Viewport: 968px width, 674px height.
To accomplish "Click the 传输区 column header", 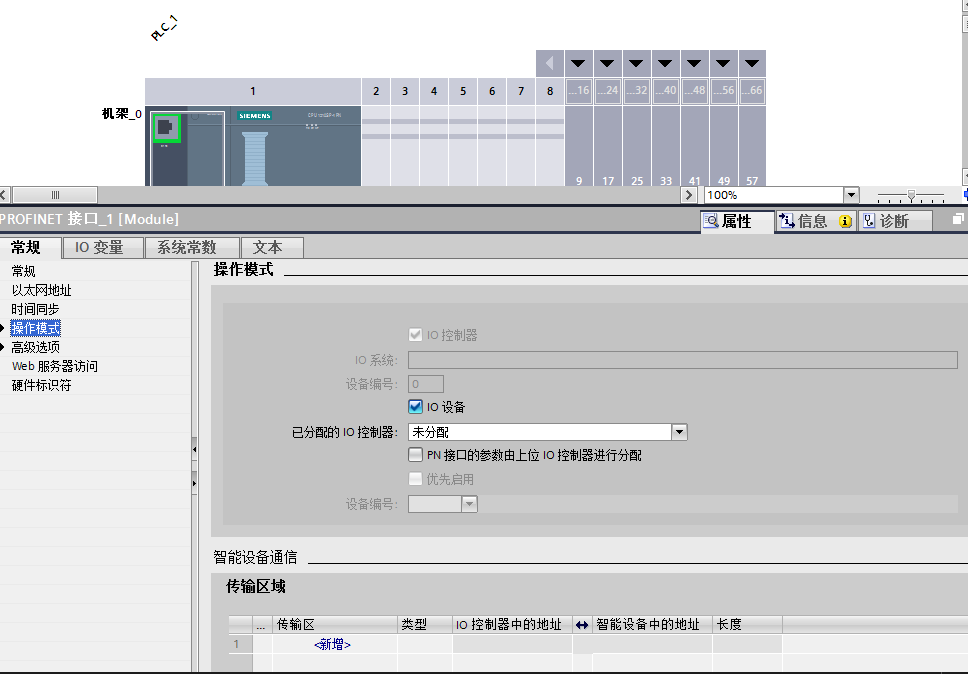I will click(335, 625).
